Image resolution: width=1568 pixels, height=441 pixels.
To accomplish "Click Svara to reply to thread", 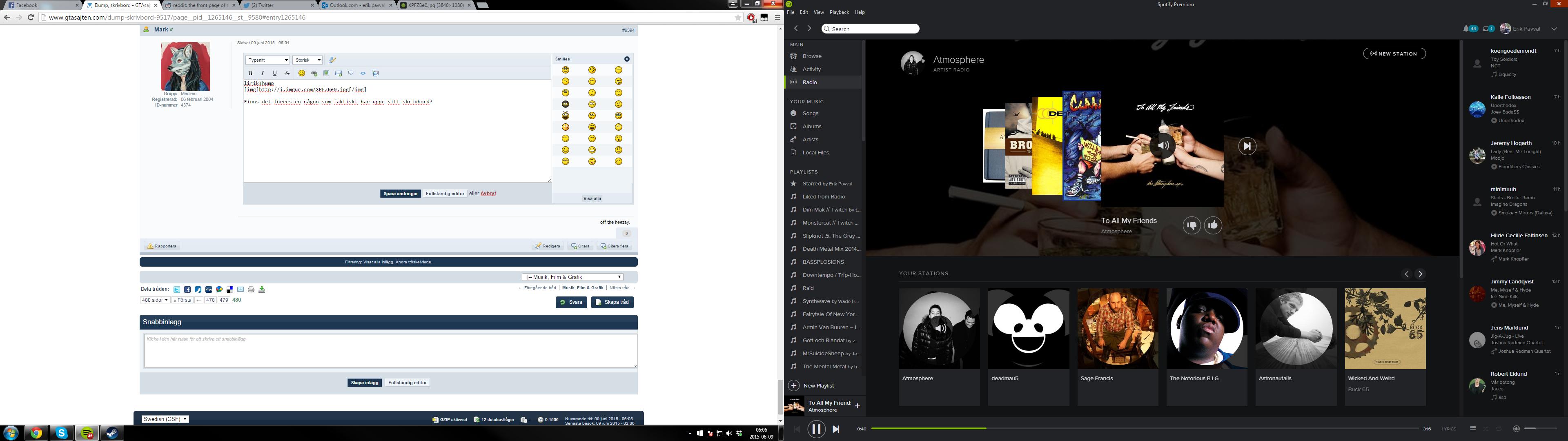I will click(571, 302).
